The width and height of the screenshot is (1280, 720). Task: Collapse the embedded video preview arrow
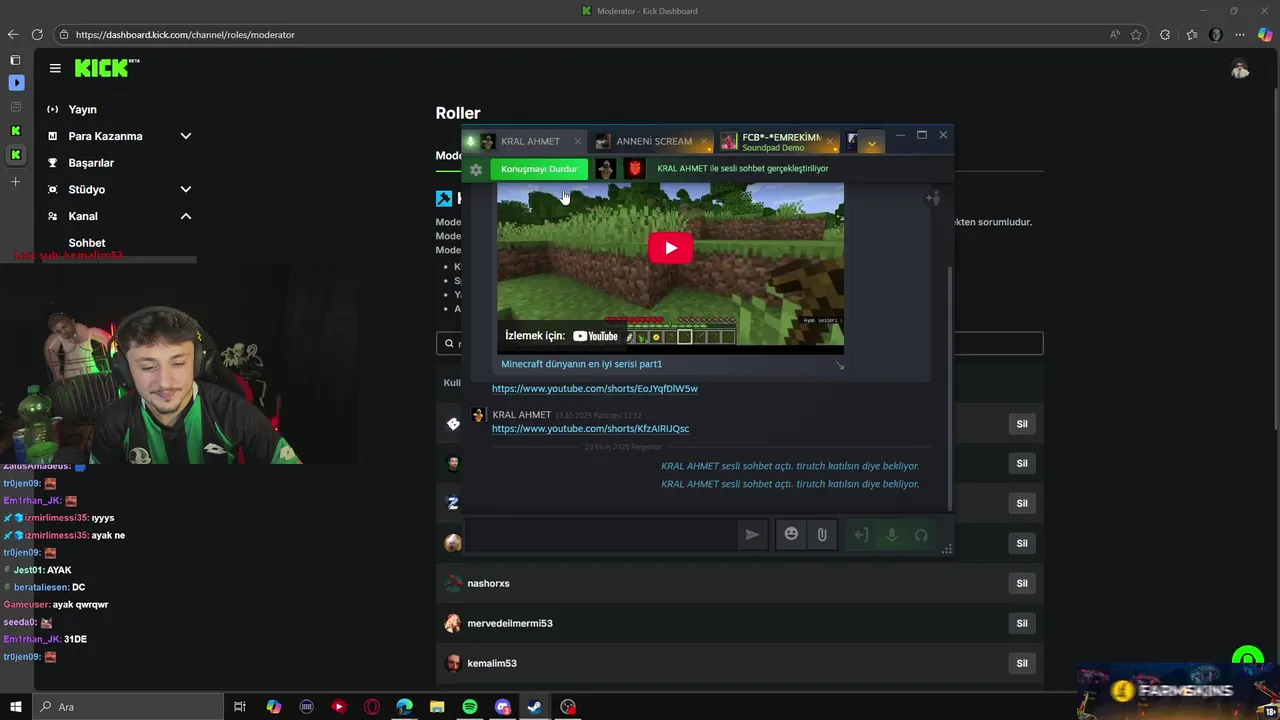pyautogui.click(x=839, y=365)
